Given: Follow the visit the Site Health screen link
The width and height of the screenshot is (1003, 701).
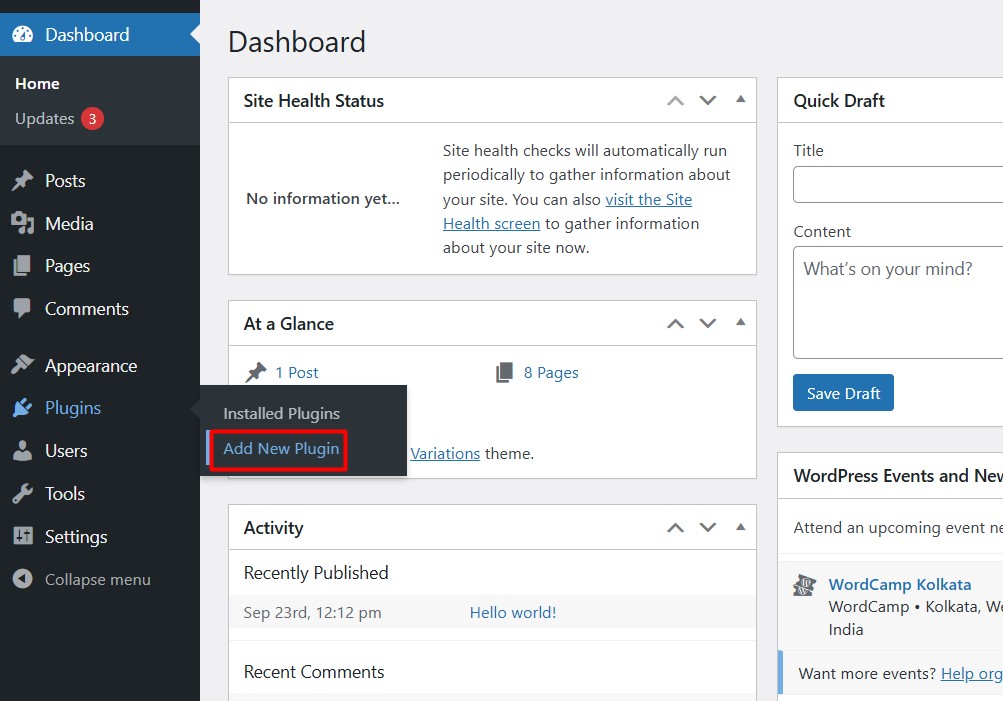Looking at the screenshot, I should [x=567, y=212].
